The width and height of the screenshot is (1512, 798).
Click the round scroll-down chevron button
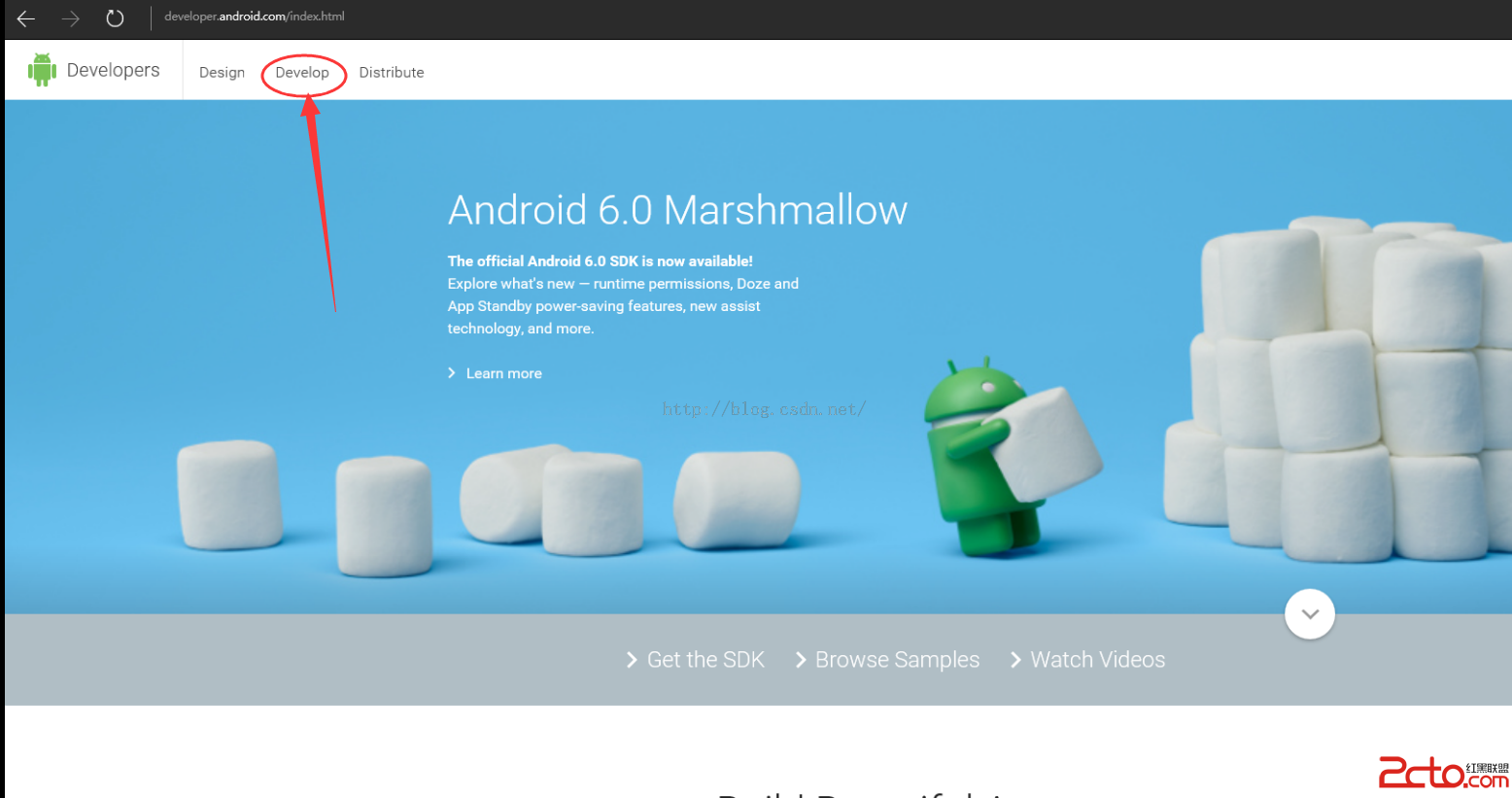1309,614
